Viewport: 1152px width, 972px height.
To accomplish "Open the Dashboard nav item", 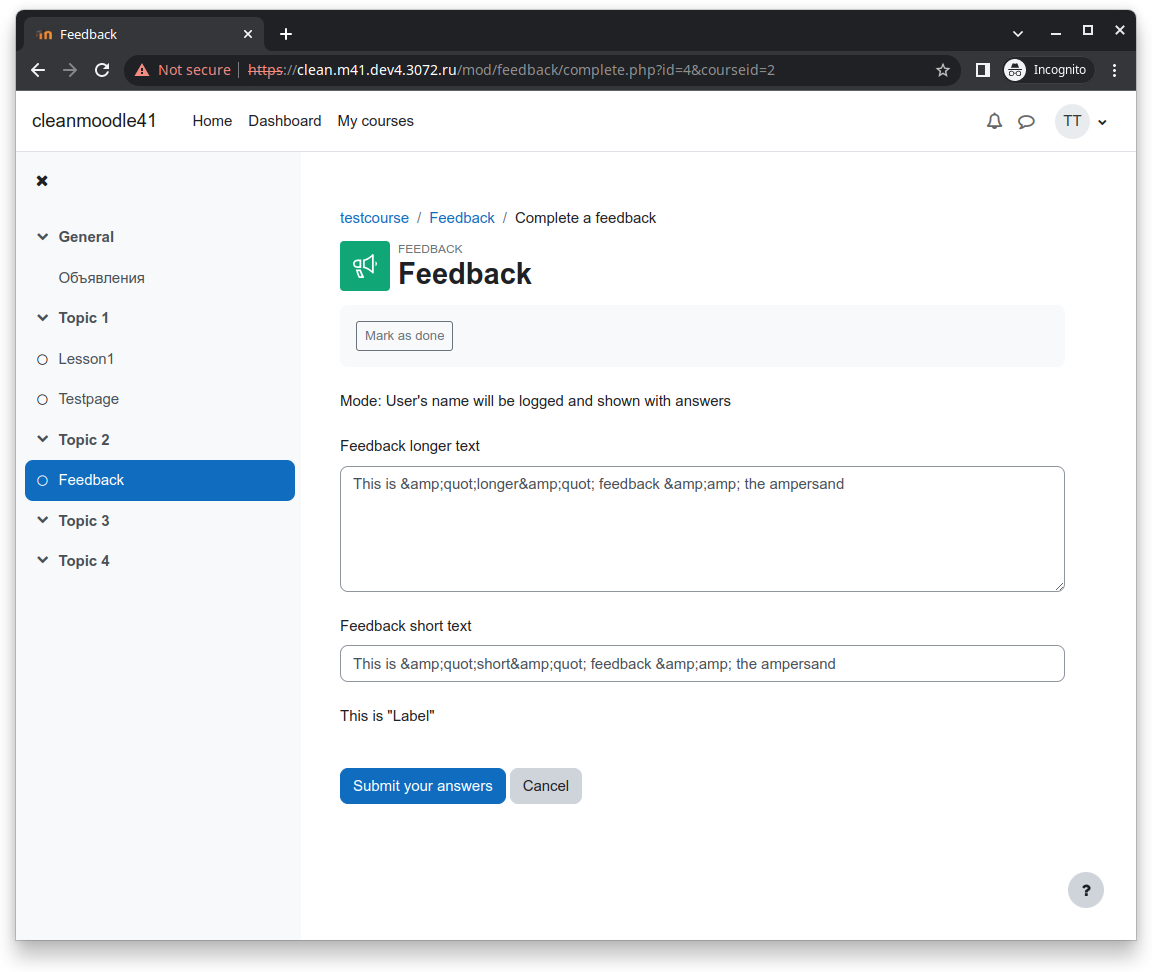I will tap(284, 121).
